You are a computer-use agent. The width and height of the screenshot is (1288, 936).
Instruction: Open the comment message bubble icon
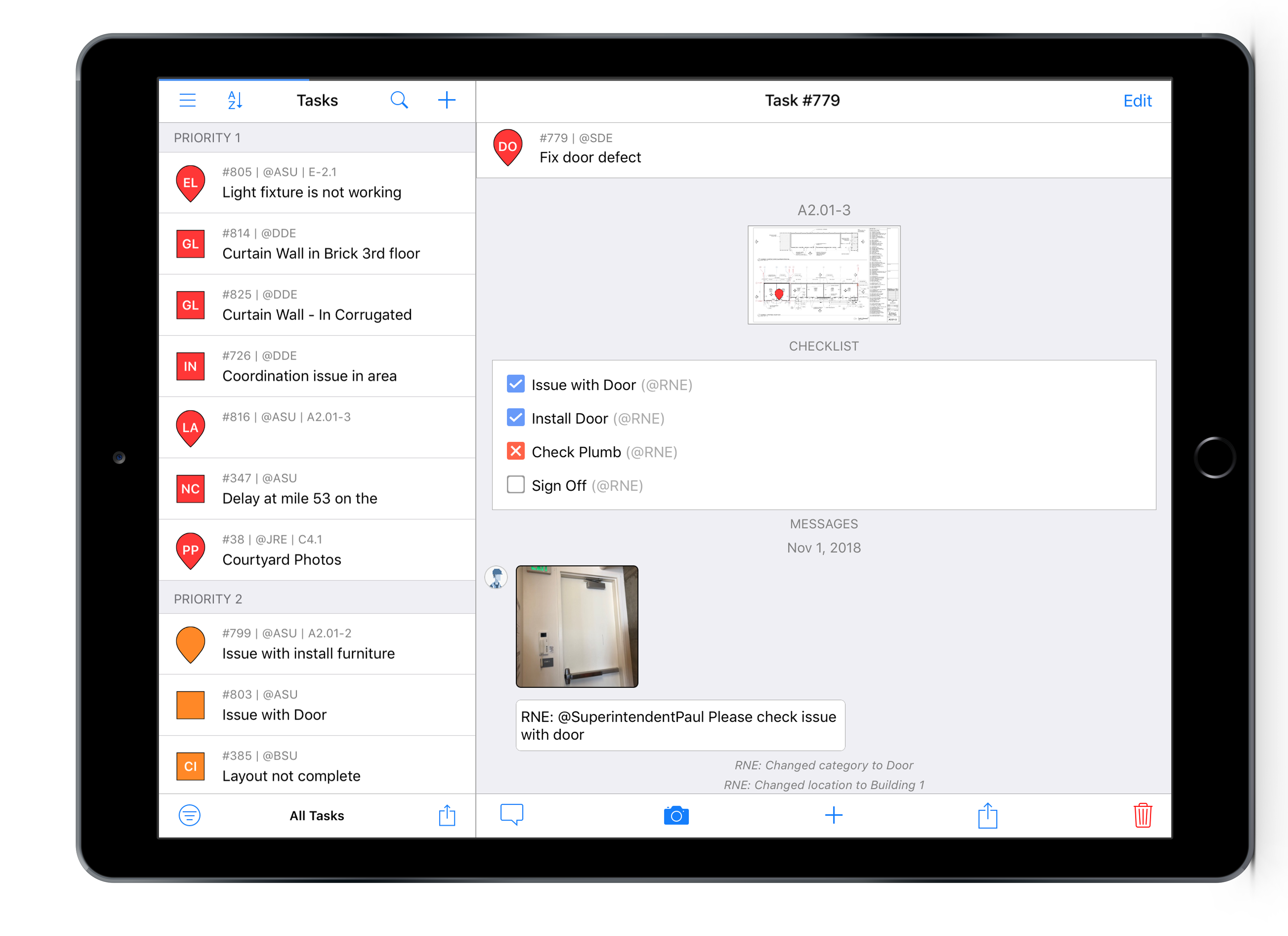click(x=512, y=815)
